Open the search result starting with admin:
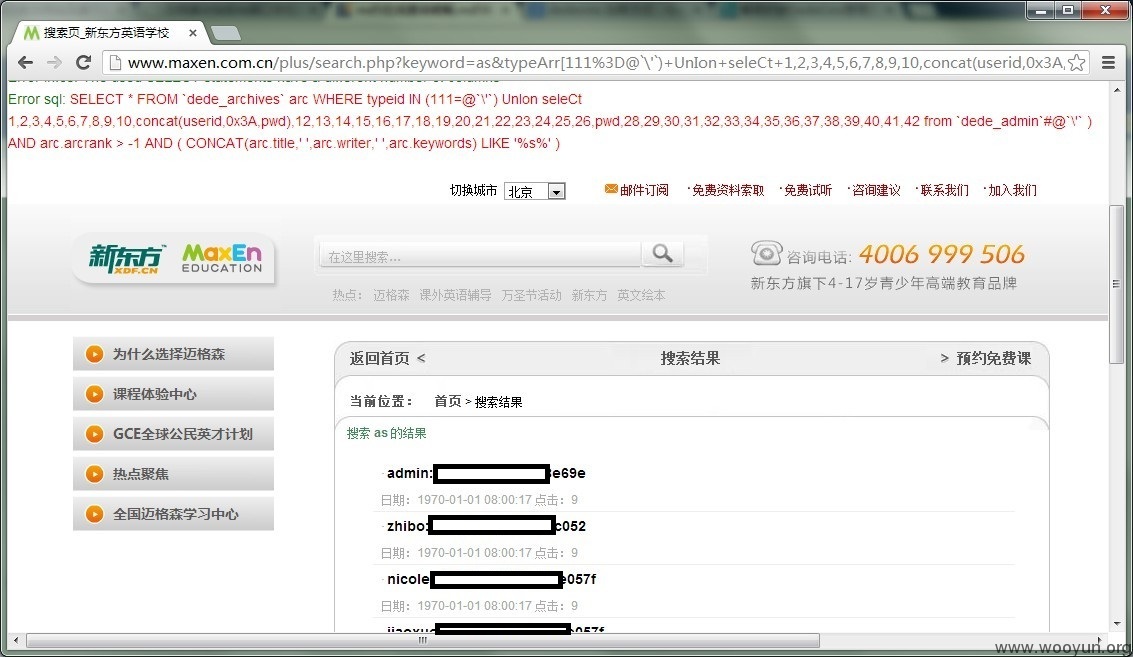The image size is (1133, 657). (x=486, y=473)
